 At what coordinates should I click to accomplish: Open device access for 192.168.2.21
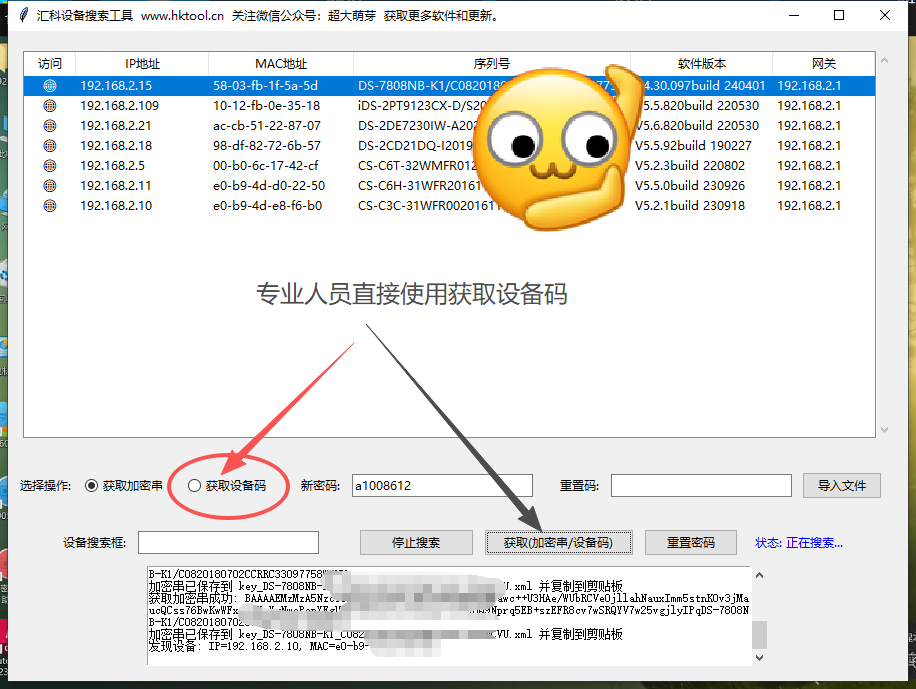tap(49, 125)
